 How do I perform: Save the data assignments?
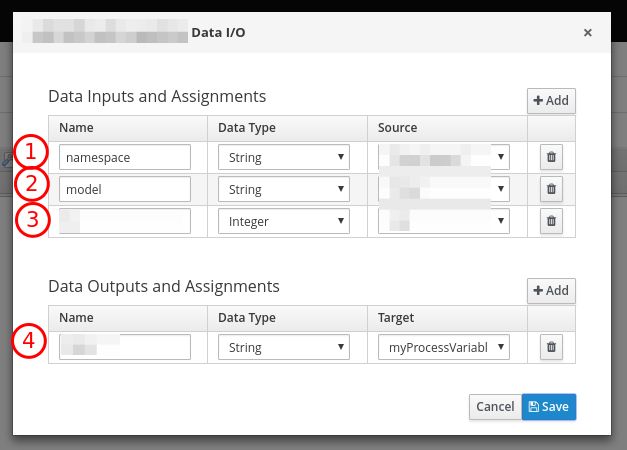[549, 407]
